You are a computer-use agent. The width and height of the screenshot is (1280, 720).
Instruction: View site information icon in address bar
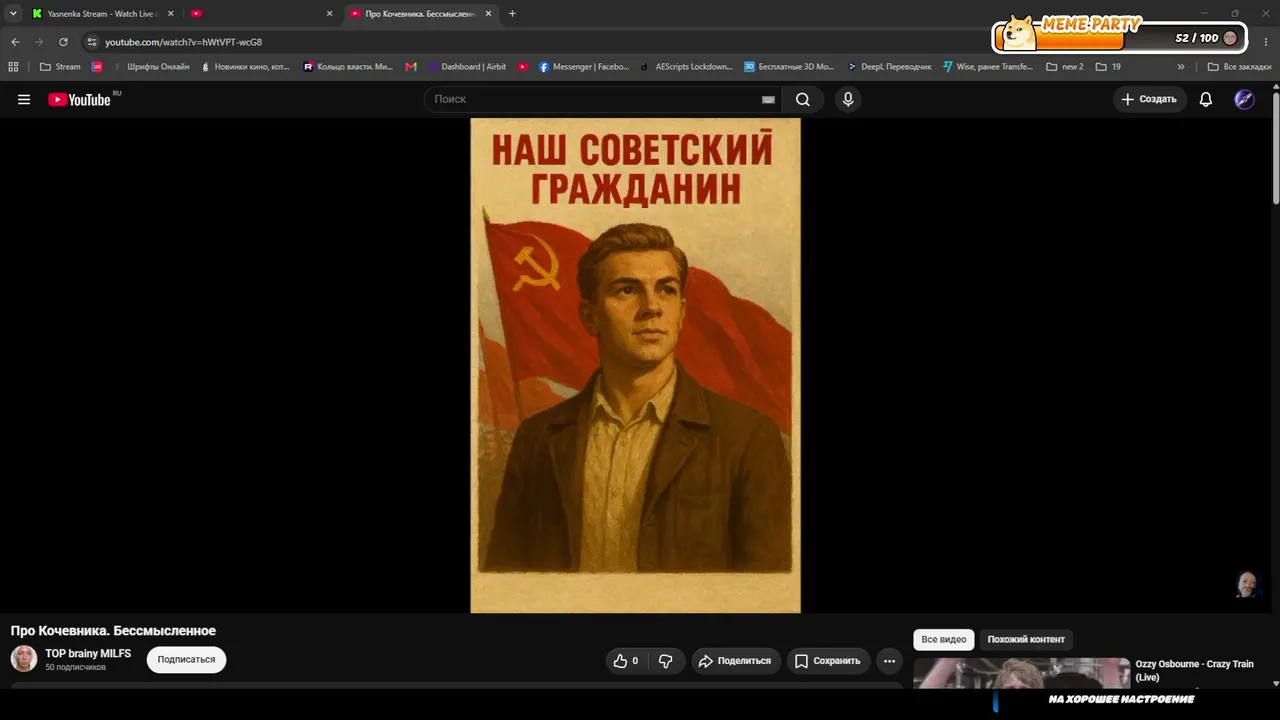click(92, 42)
